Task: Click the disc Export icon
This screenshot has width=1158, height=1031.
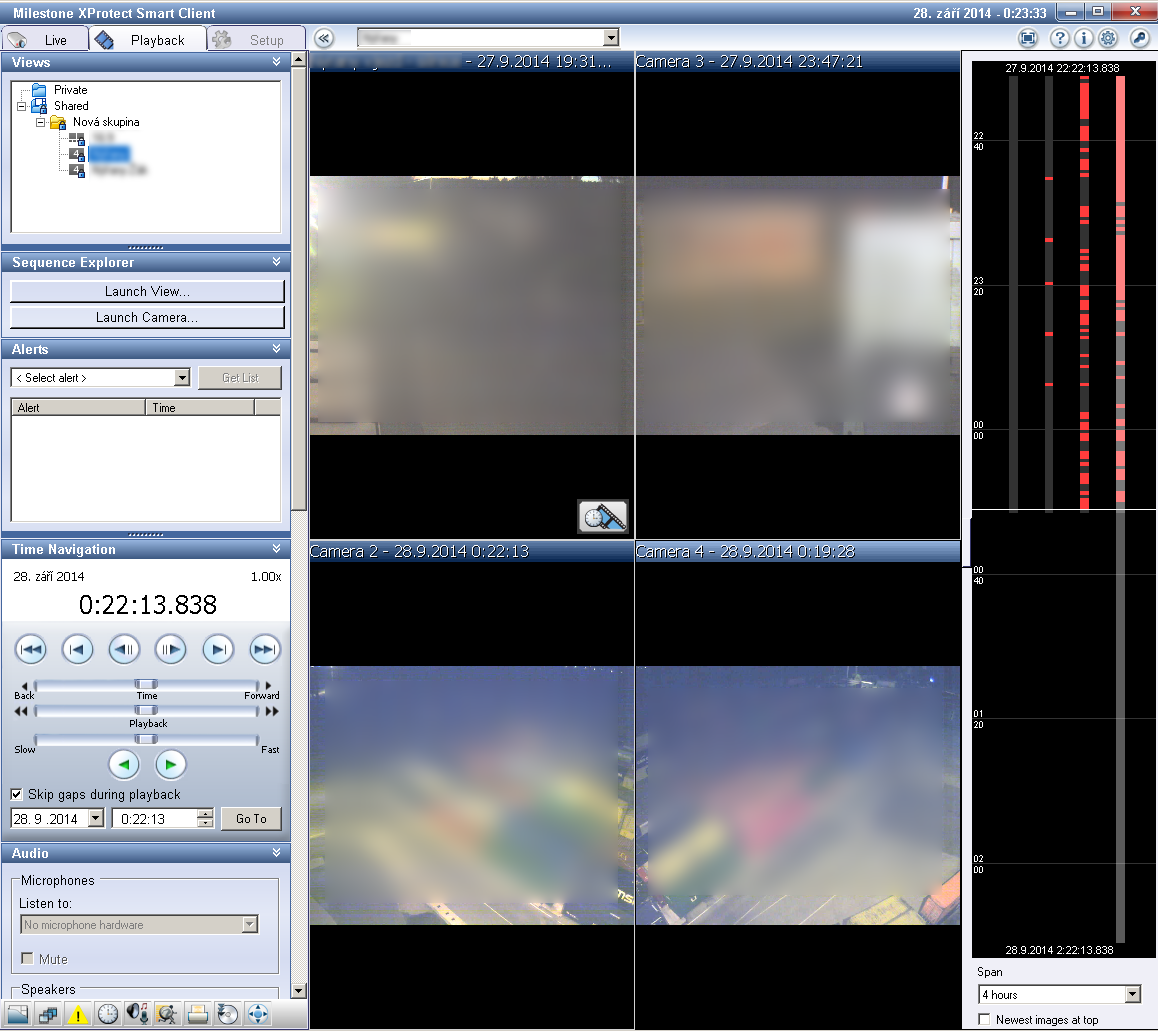Action: [227, 1014]
